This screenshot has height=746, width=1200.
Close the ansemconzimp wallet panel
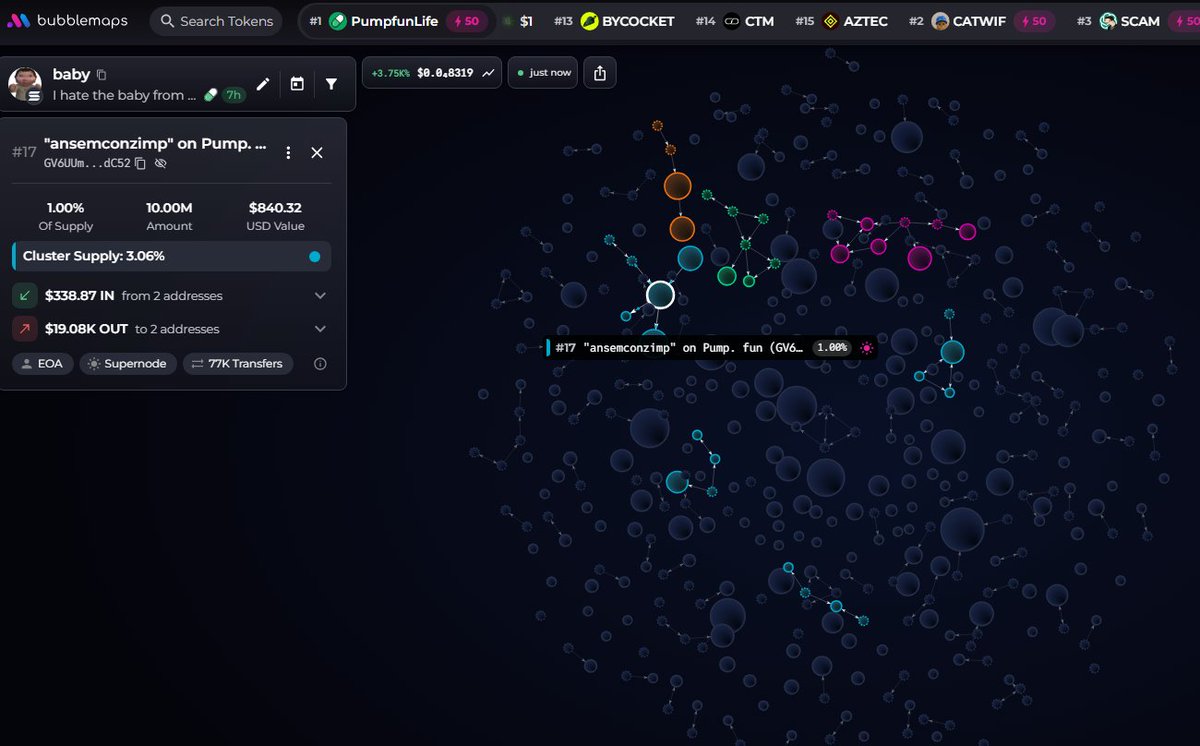[317, 153]
